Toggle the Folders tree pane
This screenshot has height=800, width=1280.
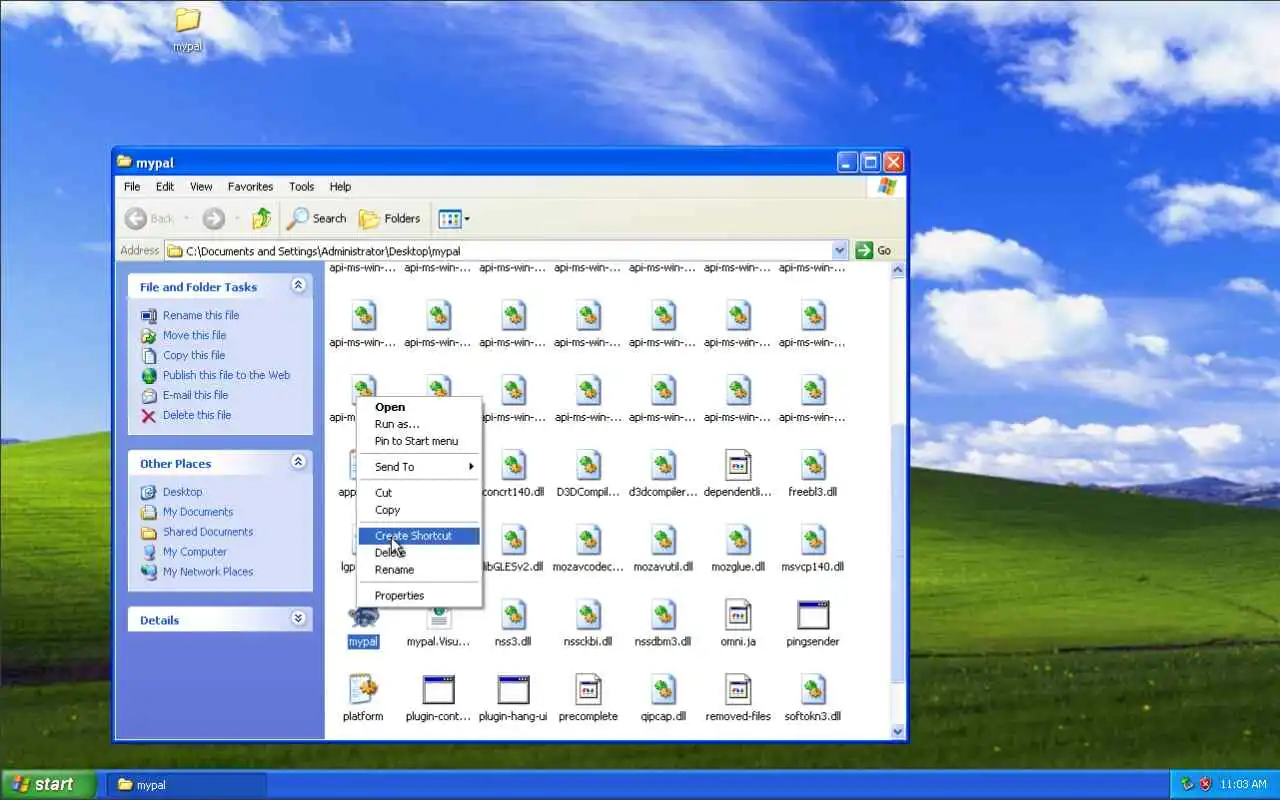coord(389,218)
